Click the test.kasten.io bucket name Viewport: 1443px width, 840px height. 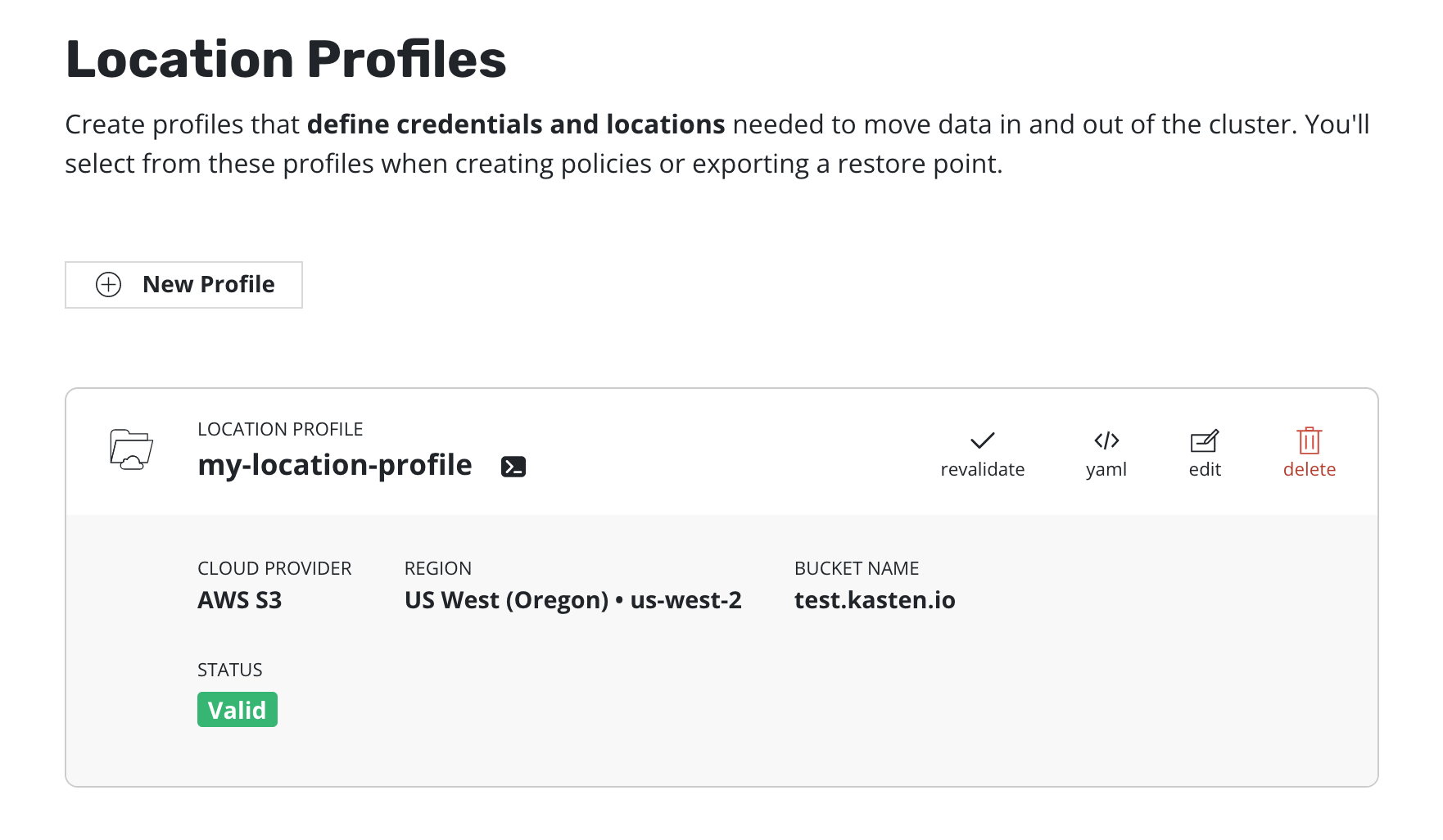[x=875, y=601]
